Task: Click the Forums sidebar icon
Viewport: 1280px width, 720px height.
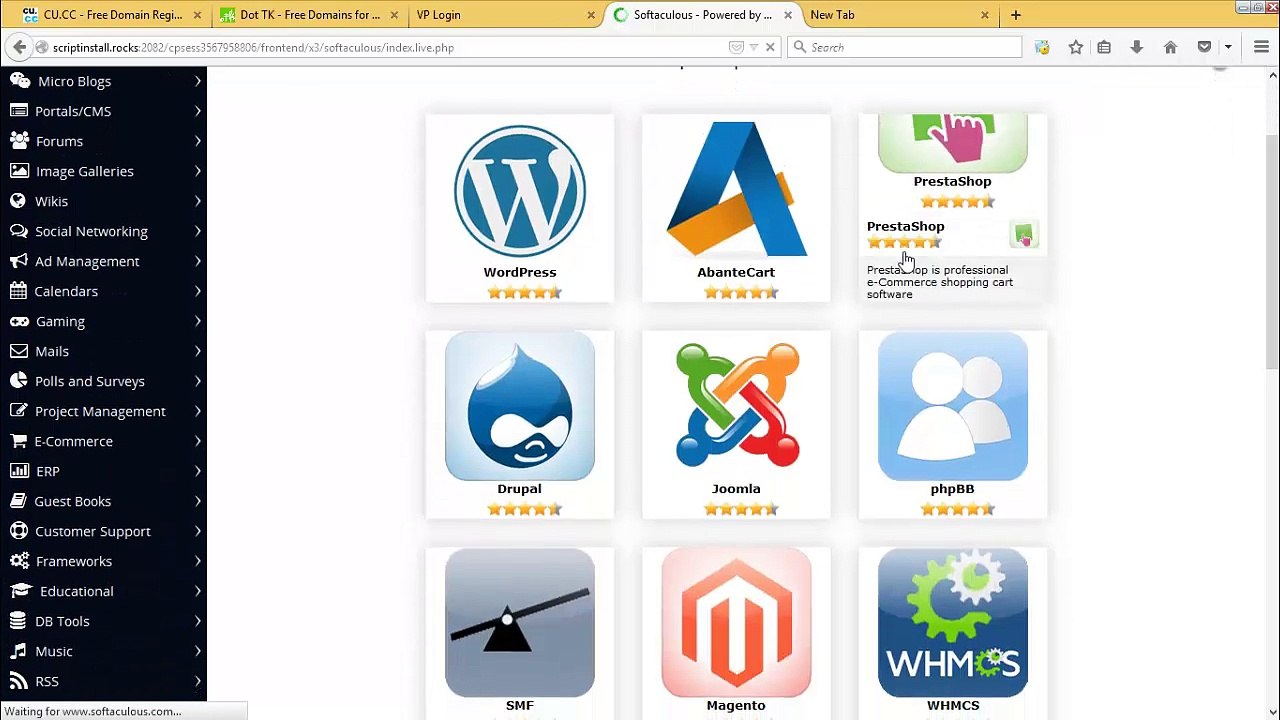Action: 19,141
